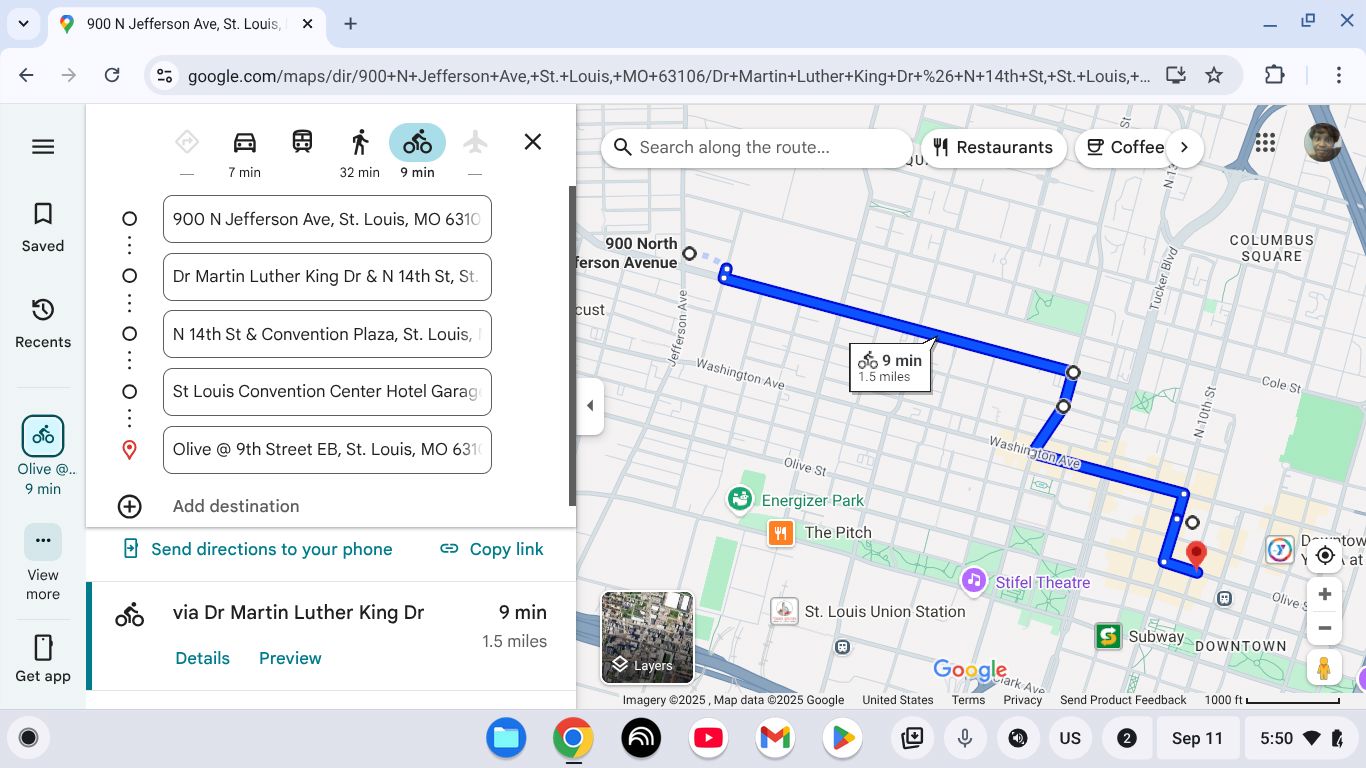Open route Details link
This screenshot has height=768, width=1366.
click(x=202, y=658)
